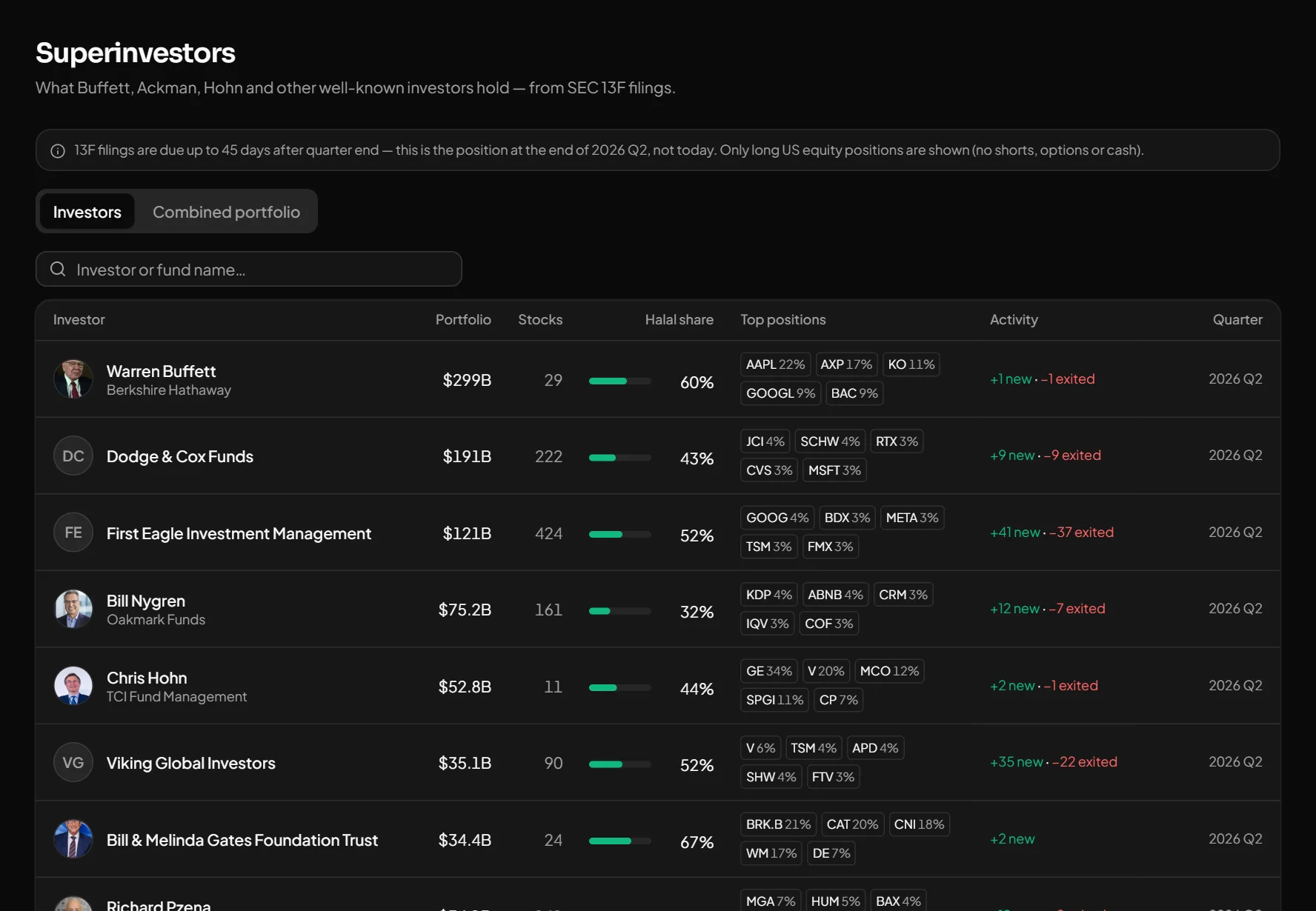Open Bill Nygren's avatar photo
This screenshot has width=1316, height=911.
(x=73, y=610)
